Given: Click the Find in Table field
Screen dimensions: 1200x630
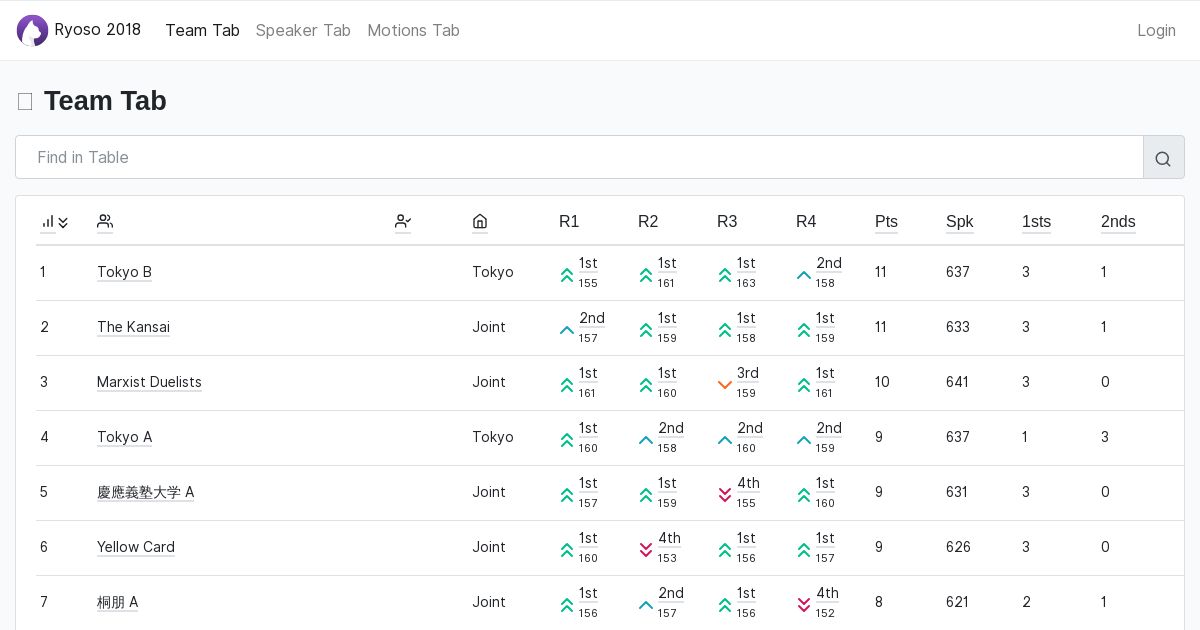Looking at the screenshot, I should coord(580,158).
